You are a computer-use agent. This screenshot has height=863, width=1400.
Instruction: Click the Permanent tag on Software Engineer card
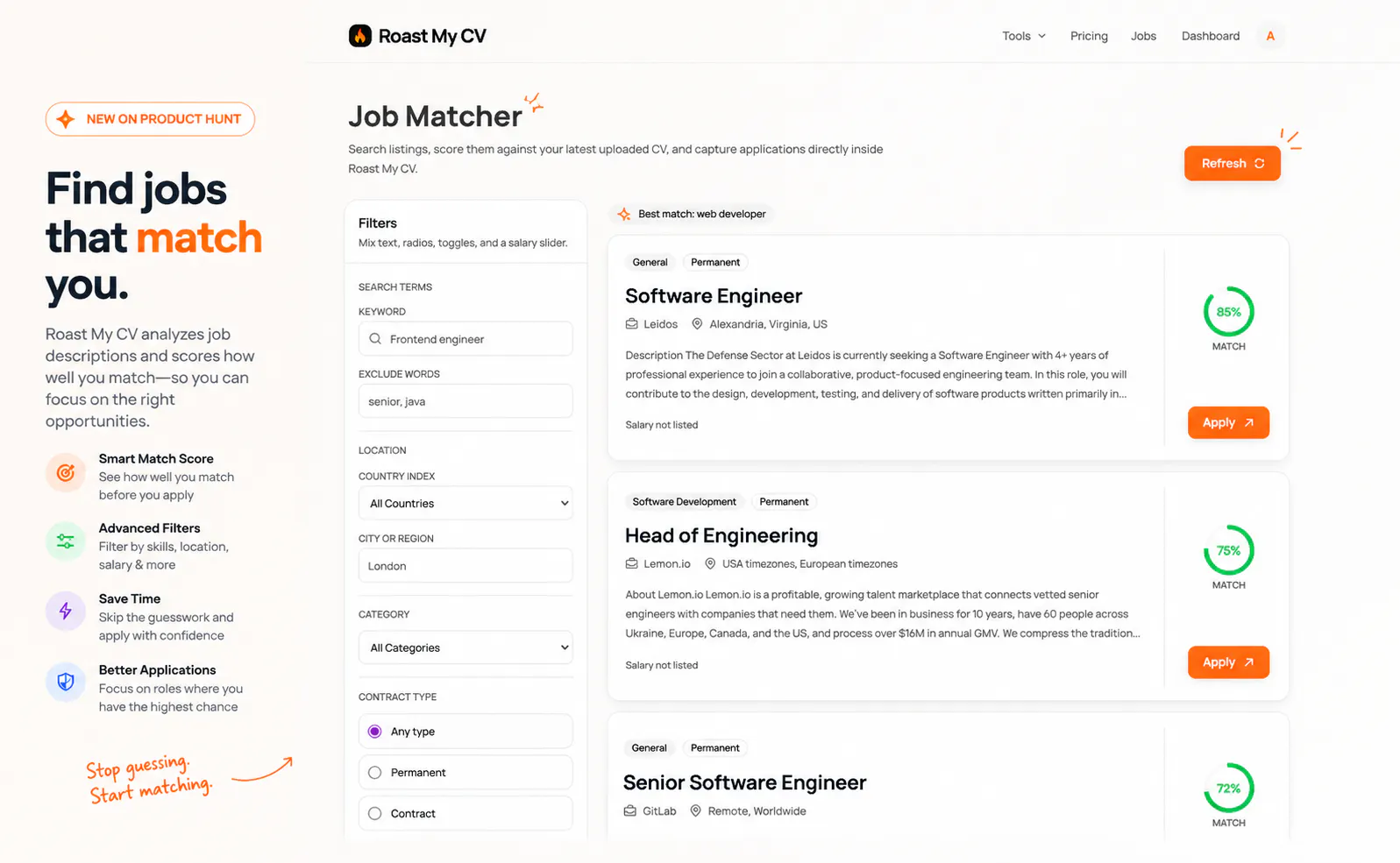click(715, 262)
